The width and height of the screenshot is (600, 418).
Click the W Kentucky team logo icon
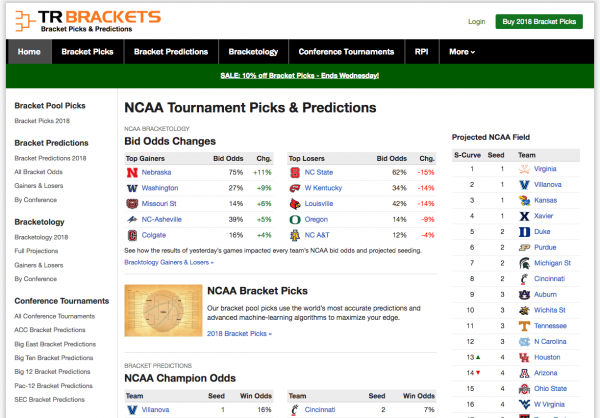coord(295,188)
